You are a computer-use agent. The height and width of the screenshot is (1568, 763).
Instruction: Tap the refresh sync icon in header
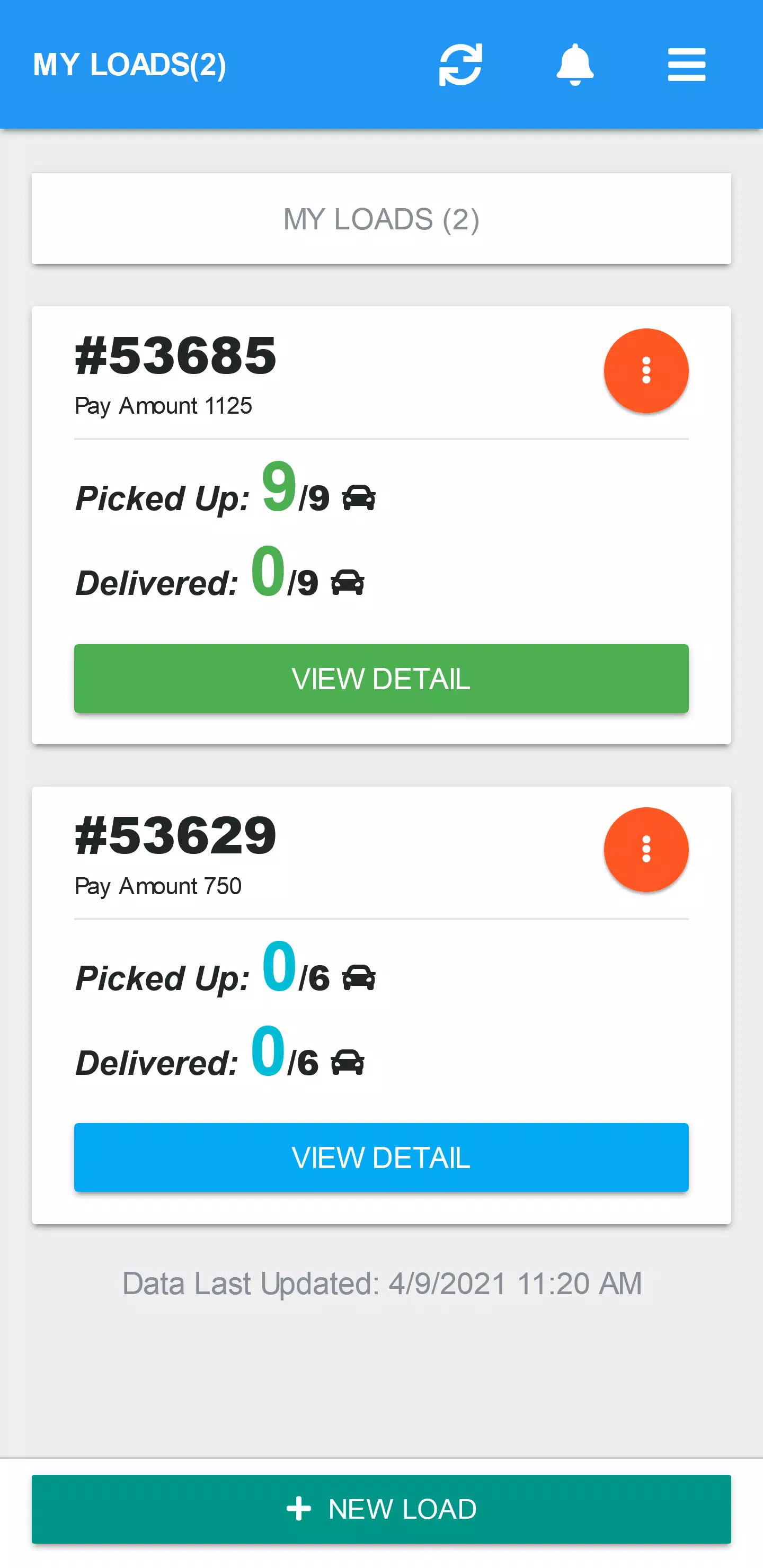(460, 65)
